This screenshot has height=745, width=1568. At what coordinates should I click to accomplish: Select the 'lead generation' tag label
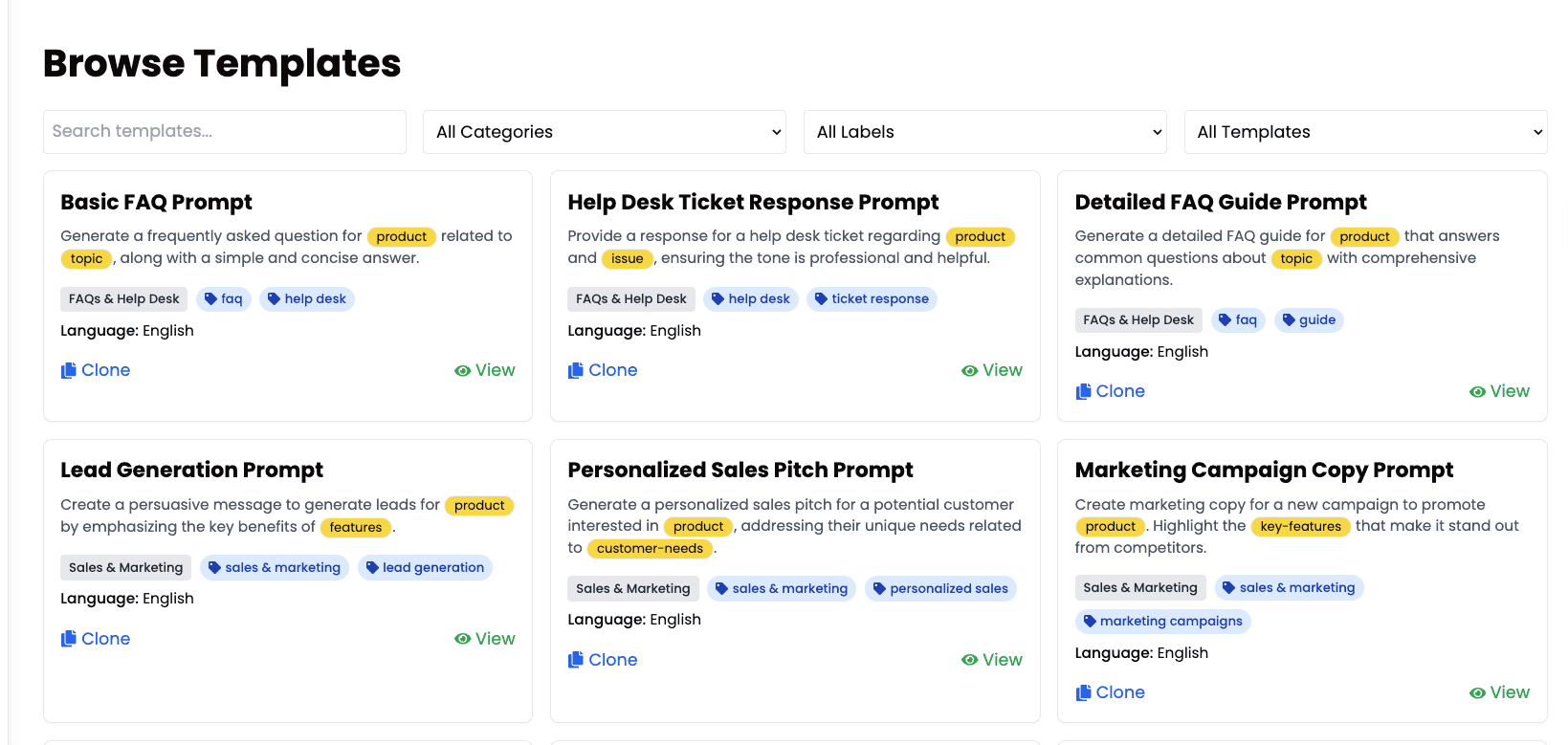(425, 568)
